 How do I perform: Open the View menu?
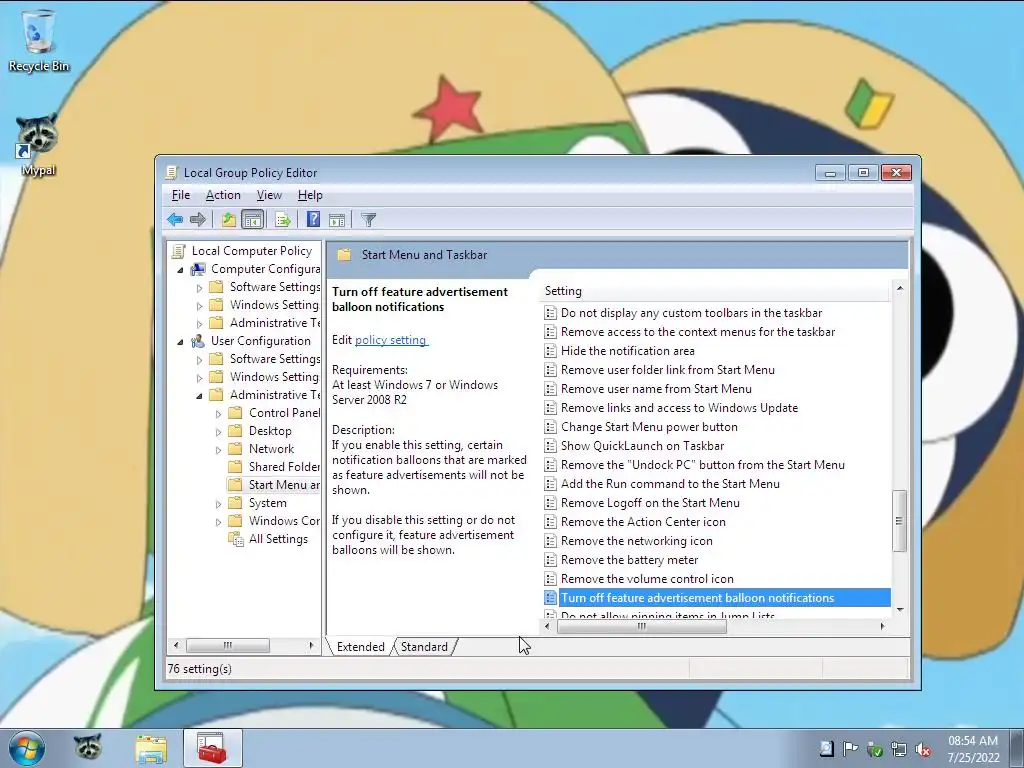pyautogui.click(x=269, y=195)
